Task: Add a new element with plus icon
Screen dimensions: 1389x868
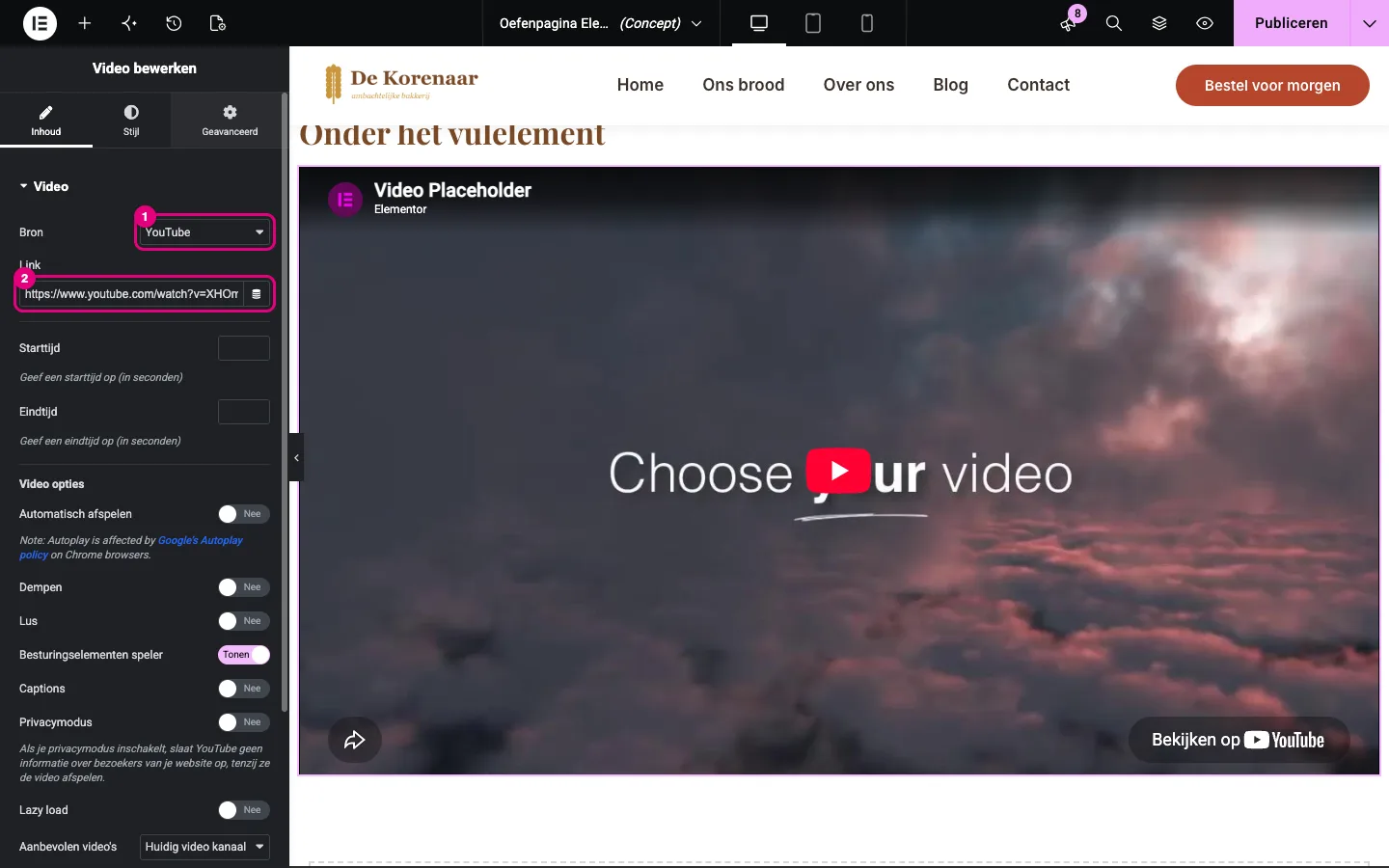Action: pyautogui.click(x=85, y=23)
